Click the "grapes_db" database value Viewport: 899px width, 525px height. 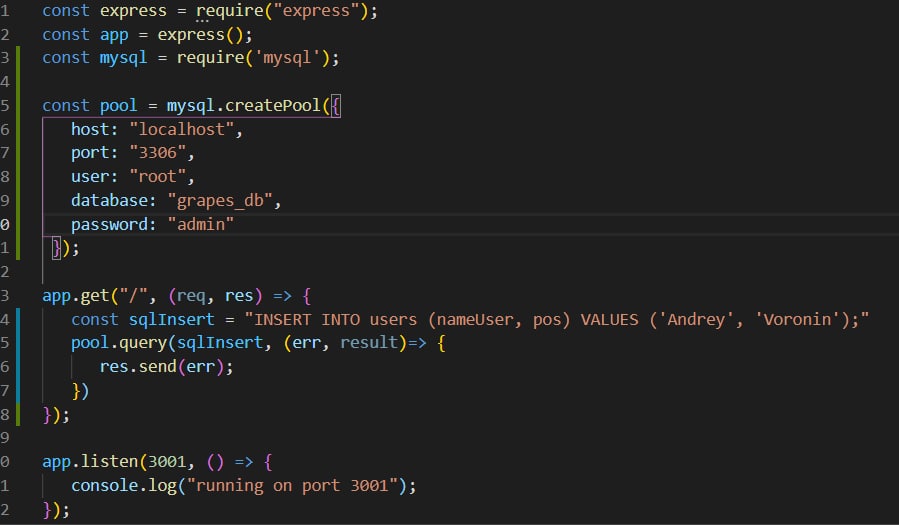[220, 201]
